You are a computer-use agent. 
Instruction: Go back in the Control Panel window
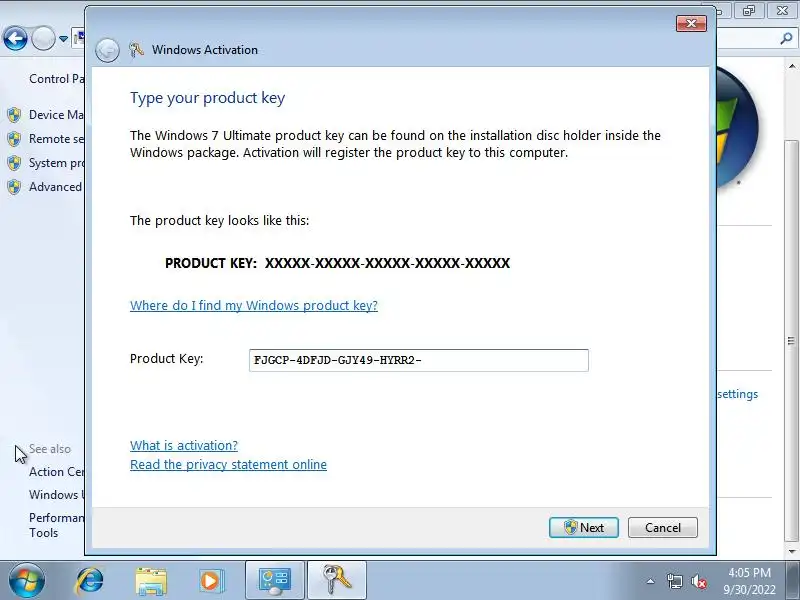click(15, 38)
